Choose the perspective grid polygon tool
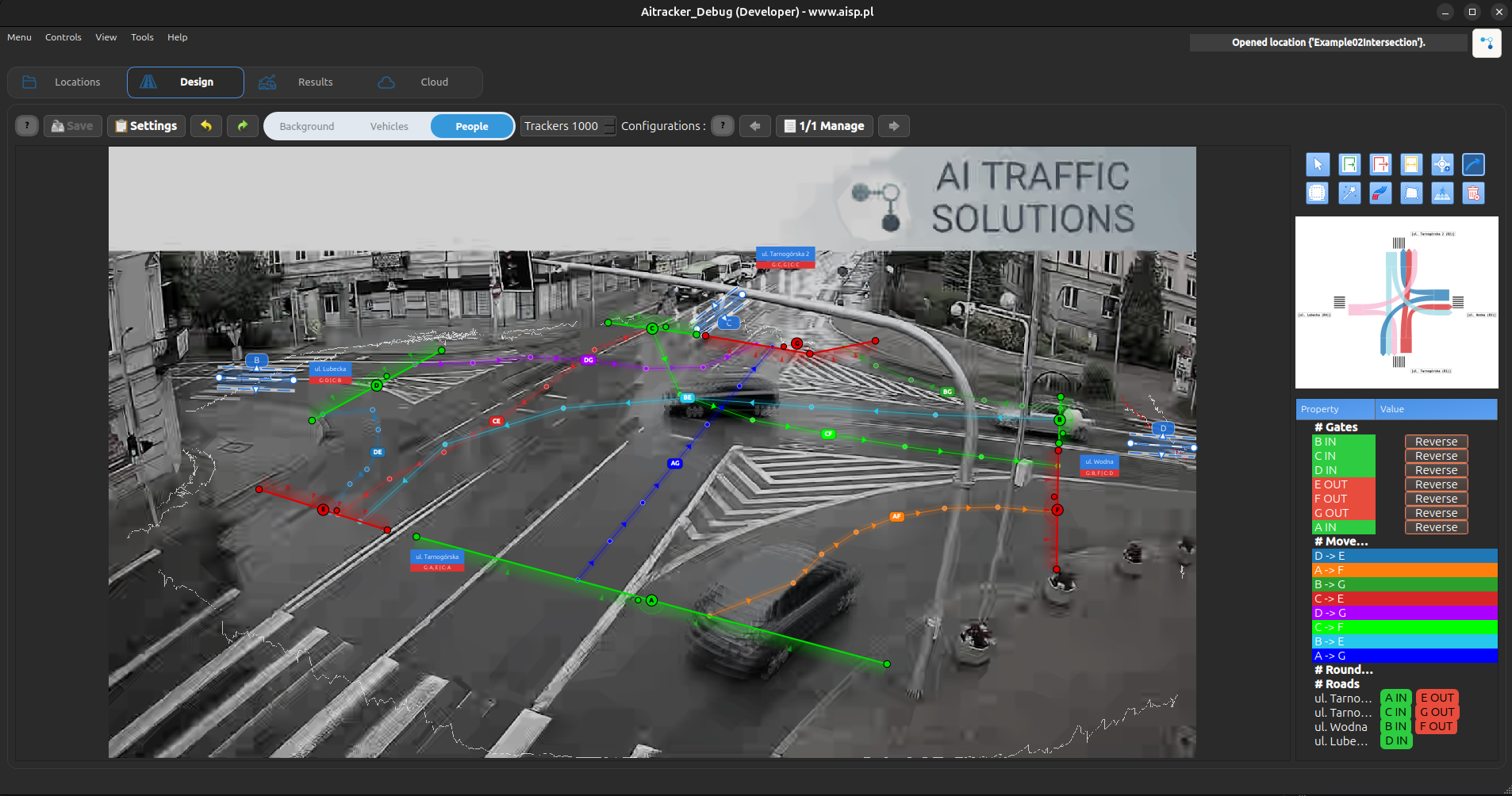The width and height of the screenshot is (1512, 796). click(x=1411, y=193)
